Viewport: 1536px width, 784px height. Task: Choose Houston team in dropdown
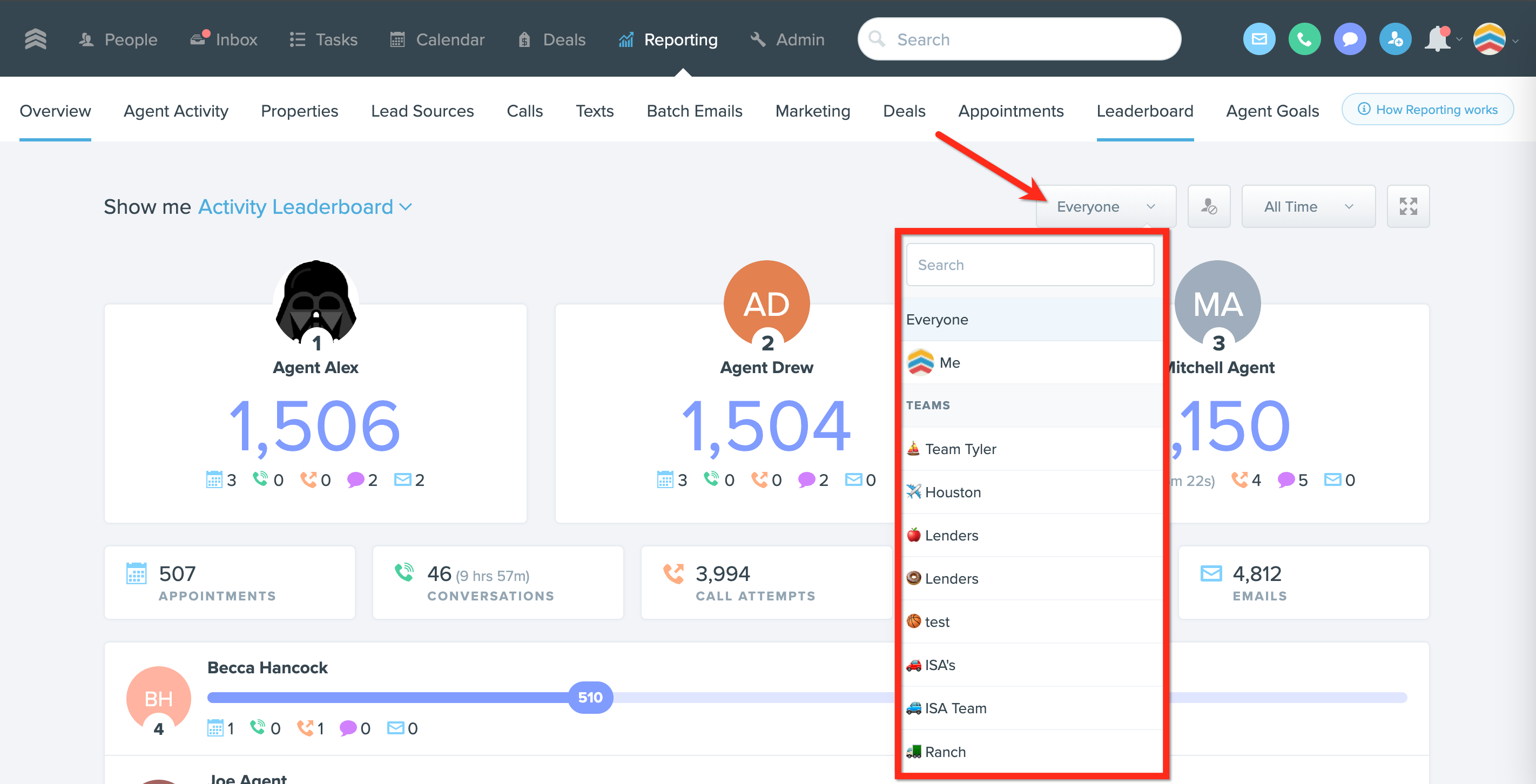coord(952,492)
